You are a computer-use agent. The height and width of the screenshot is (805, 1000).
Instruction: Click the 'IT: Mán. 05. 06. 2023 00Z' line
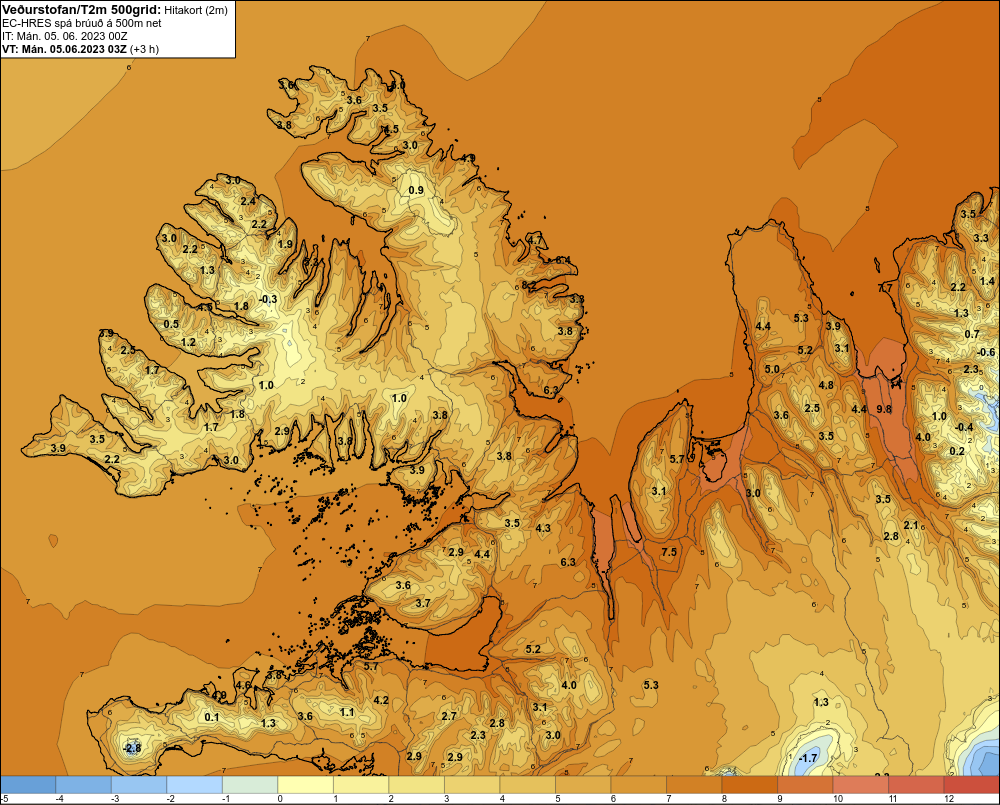point(64,36)
